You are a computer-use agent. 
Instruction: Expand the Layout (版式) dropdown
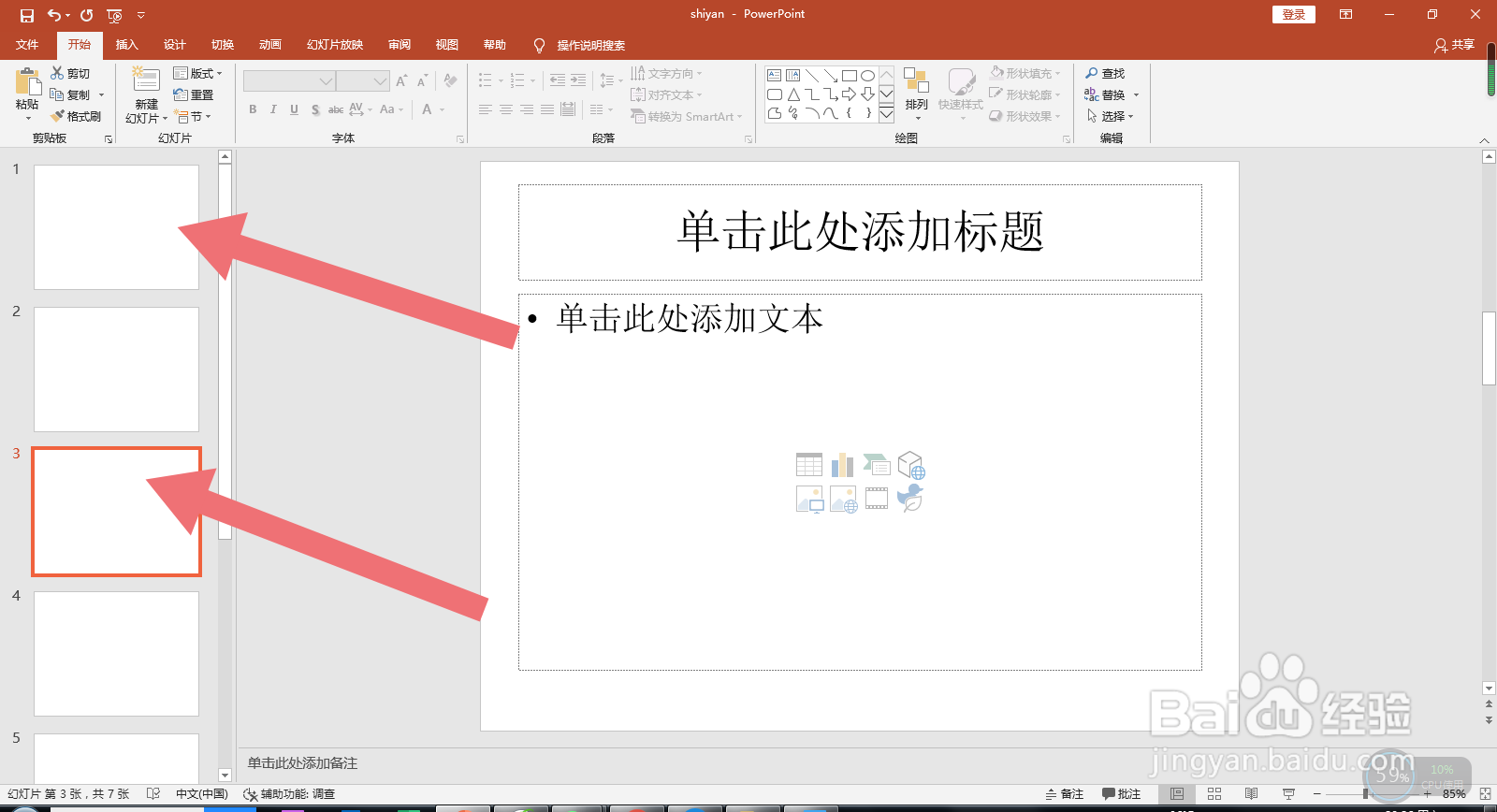tap(198, 73)
